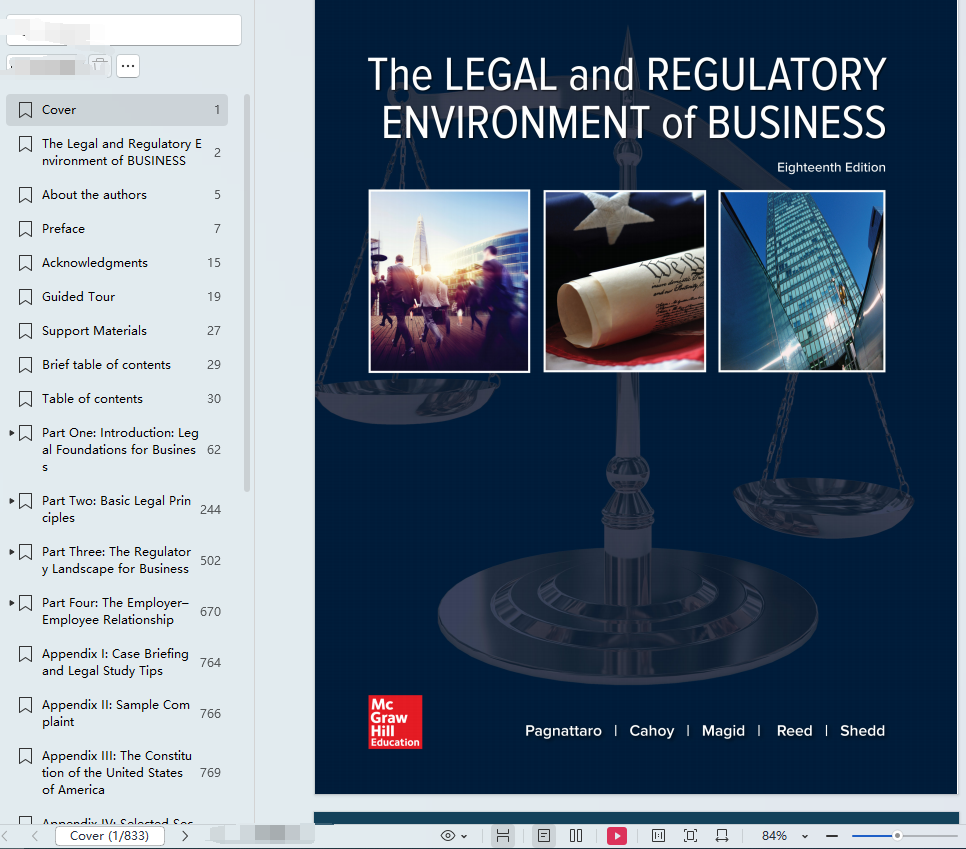The width and height of the screenshot is (966, 849).
Task: Expand the Part One bookmark section
Action: 12,433
